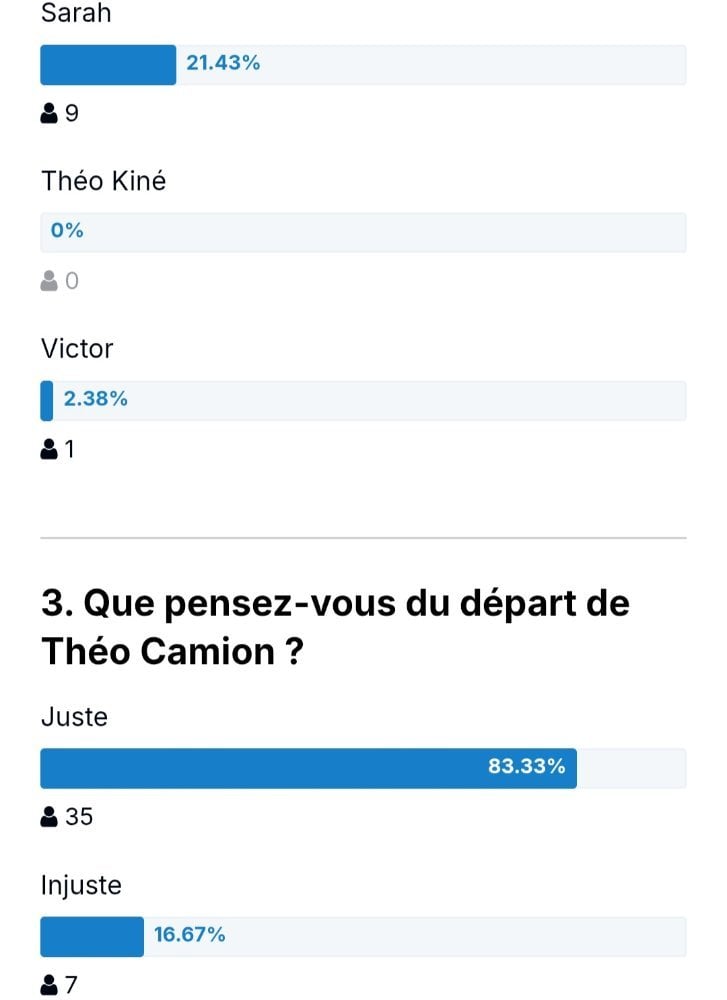Click the 21.43% percentage text
Screen dimensions: 727x1000
(223, 62)
